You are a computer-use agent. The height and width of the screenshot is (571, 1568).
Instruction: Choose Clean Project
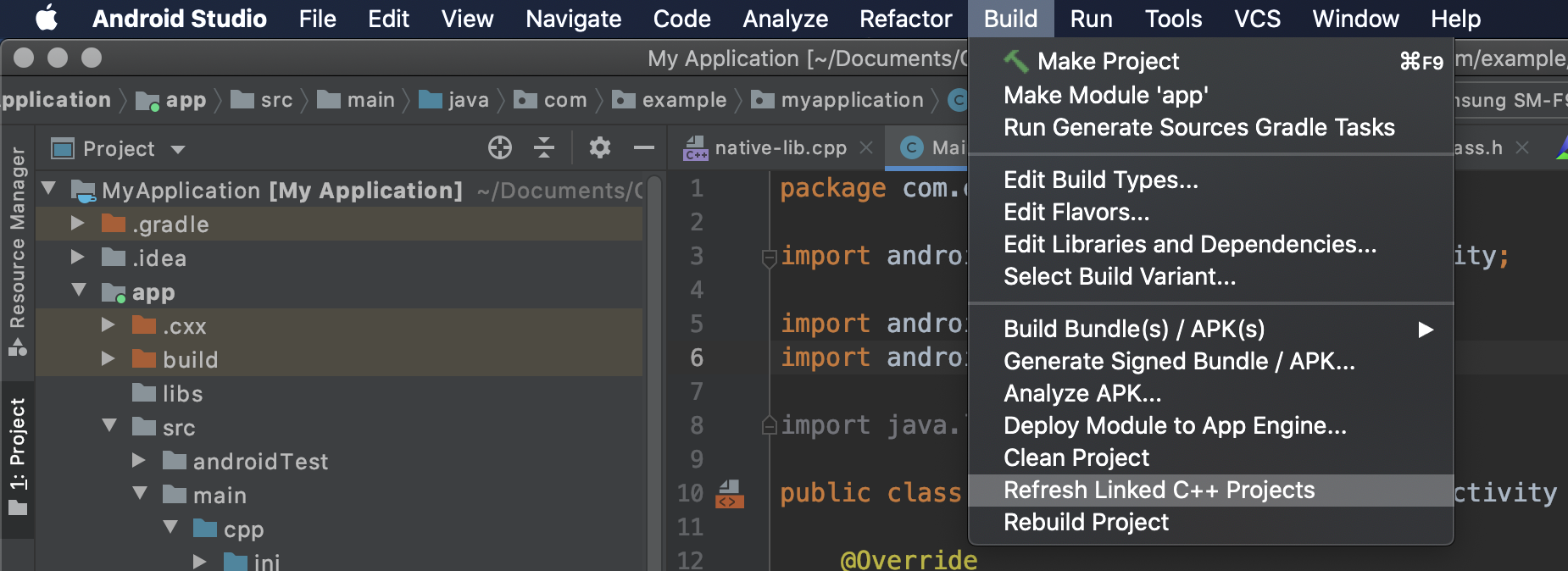click(1211, 457)
